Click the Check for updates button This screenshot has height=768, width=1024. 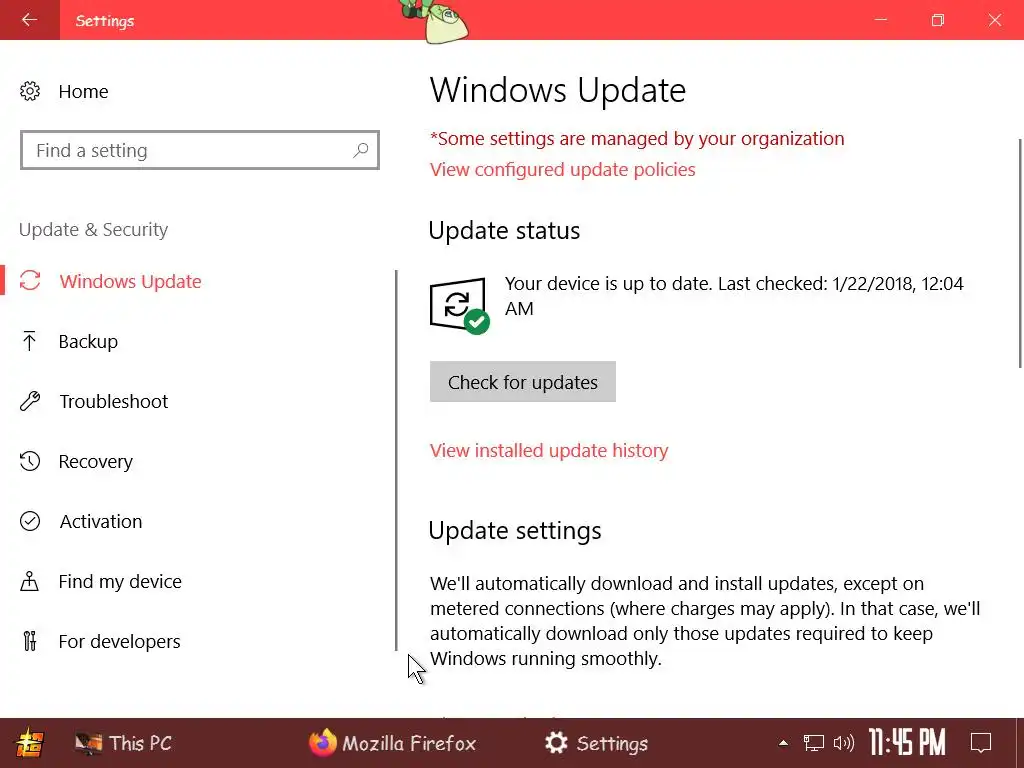click(522, 381)
